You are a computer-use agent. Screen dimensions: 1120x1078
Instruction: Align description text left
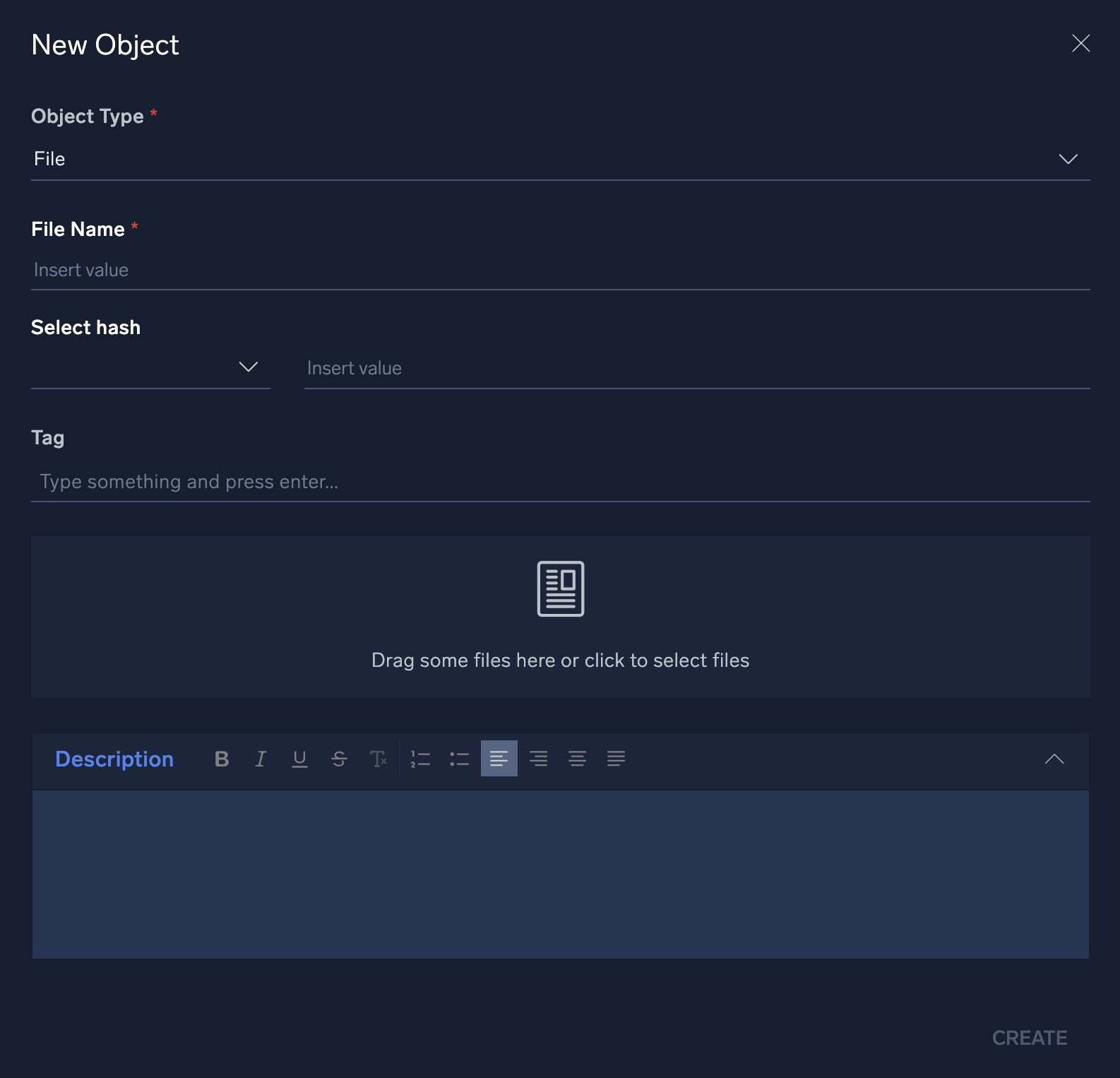click(499, 759)
